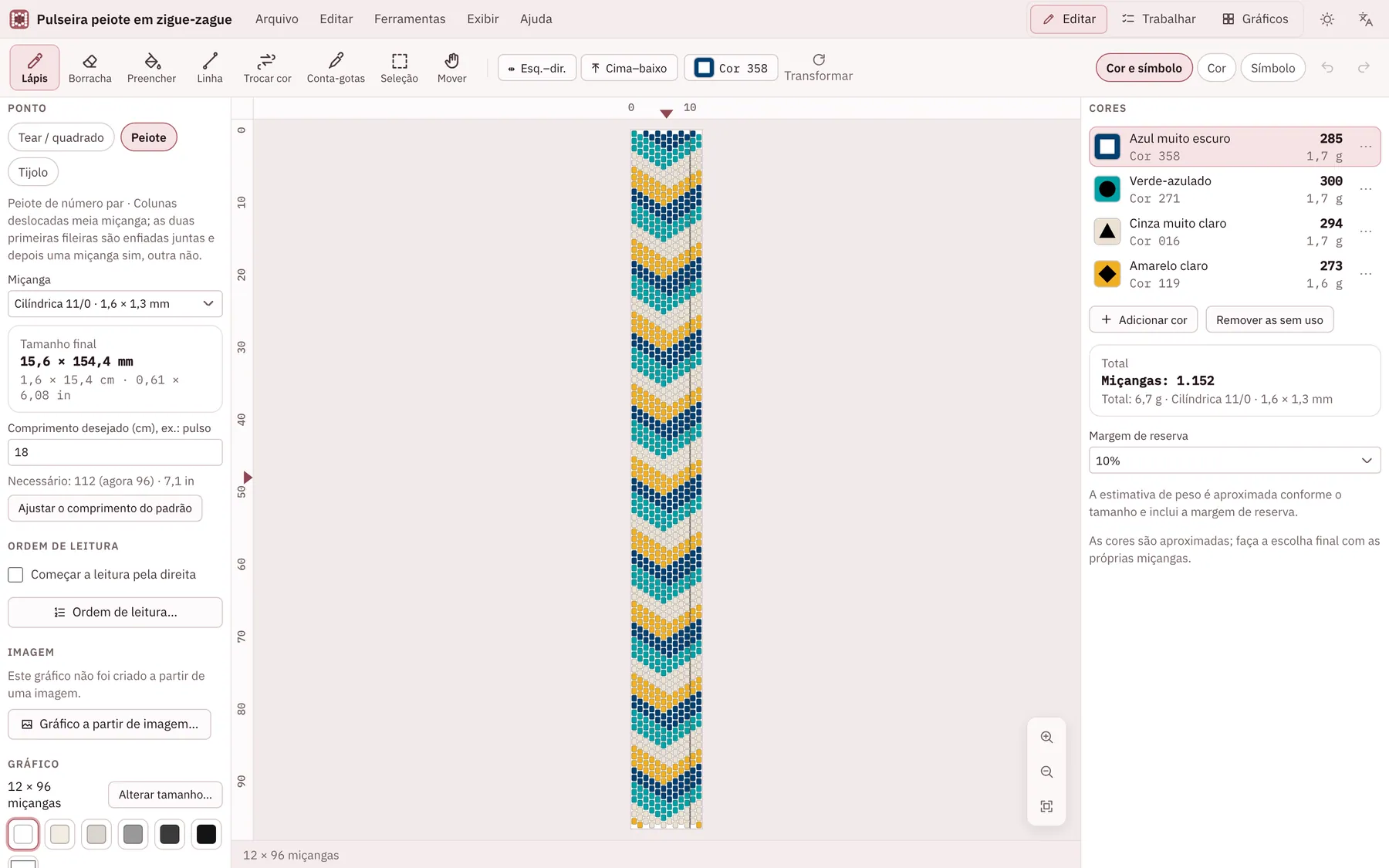Image resolution: width=1389 pixels, height=868 pixels.
Task: Open the Arquivo menu
Action: point(276,19)
